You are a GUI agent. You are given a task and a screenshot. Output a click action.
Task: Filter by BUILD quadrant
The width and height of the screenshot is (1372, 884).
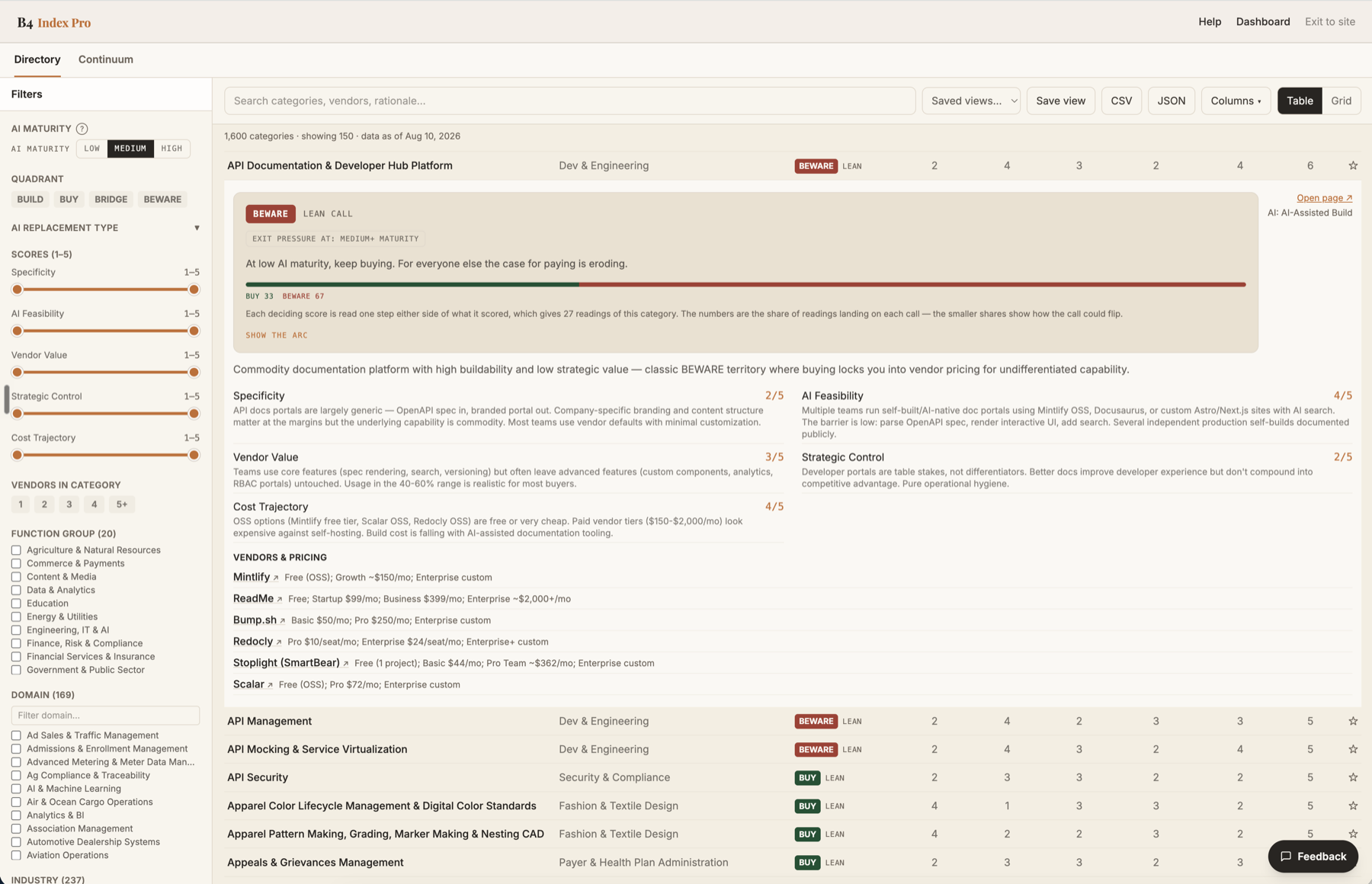(30, 200)
